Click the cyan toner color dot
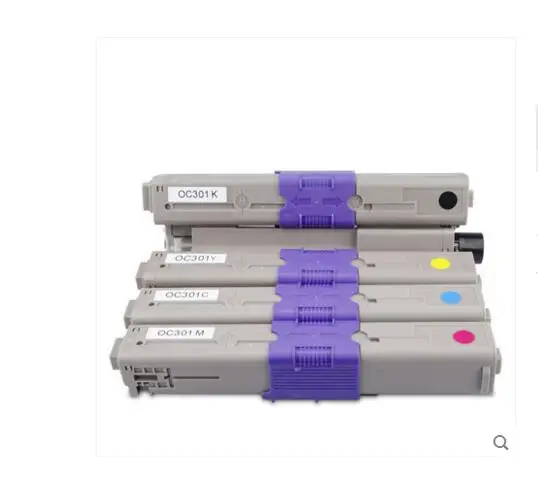 click(451, 297)
